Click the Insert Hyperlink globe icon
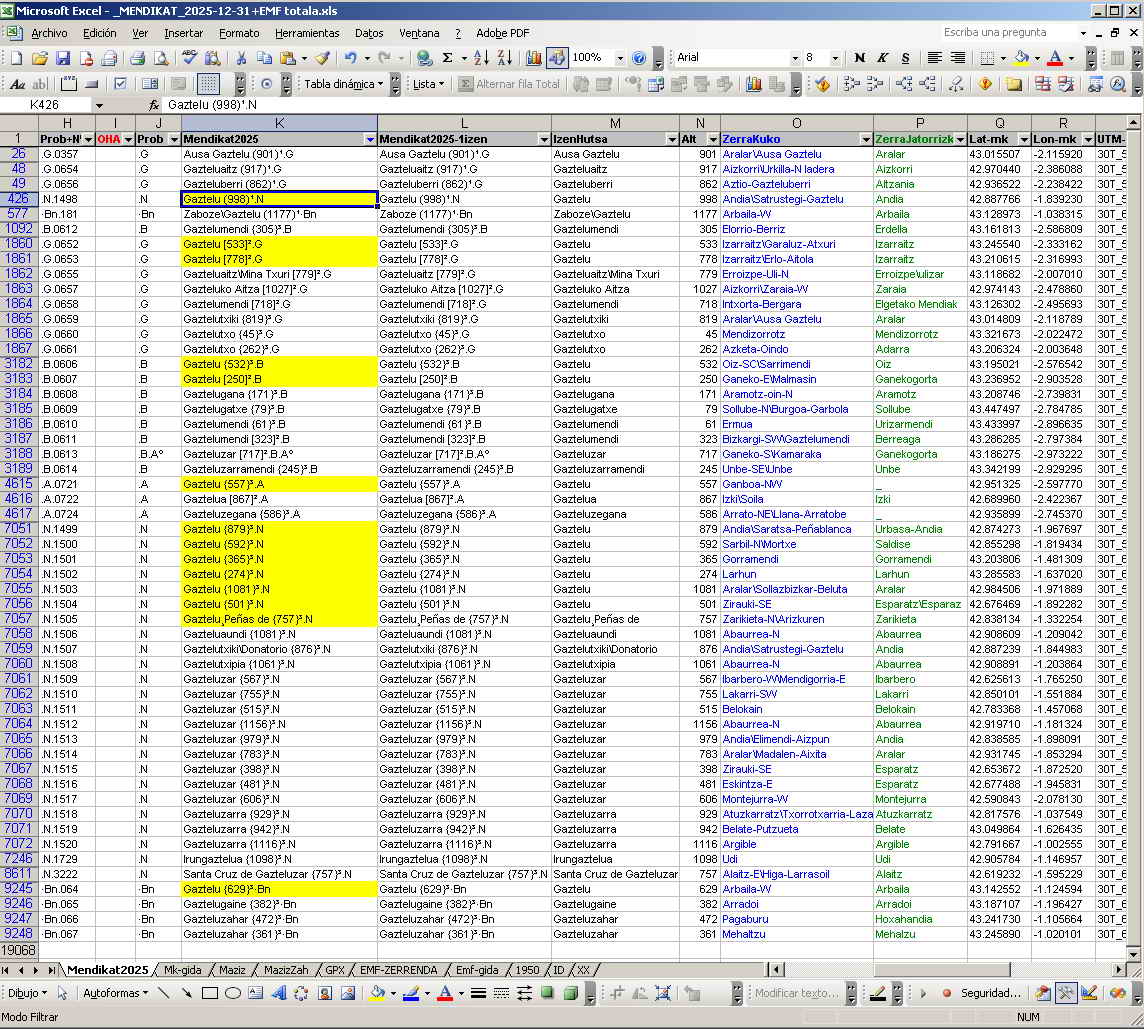Viewport: 1144px width, 1029px height. click(424, 58)
